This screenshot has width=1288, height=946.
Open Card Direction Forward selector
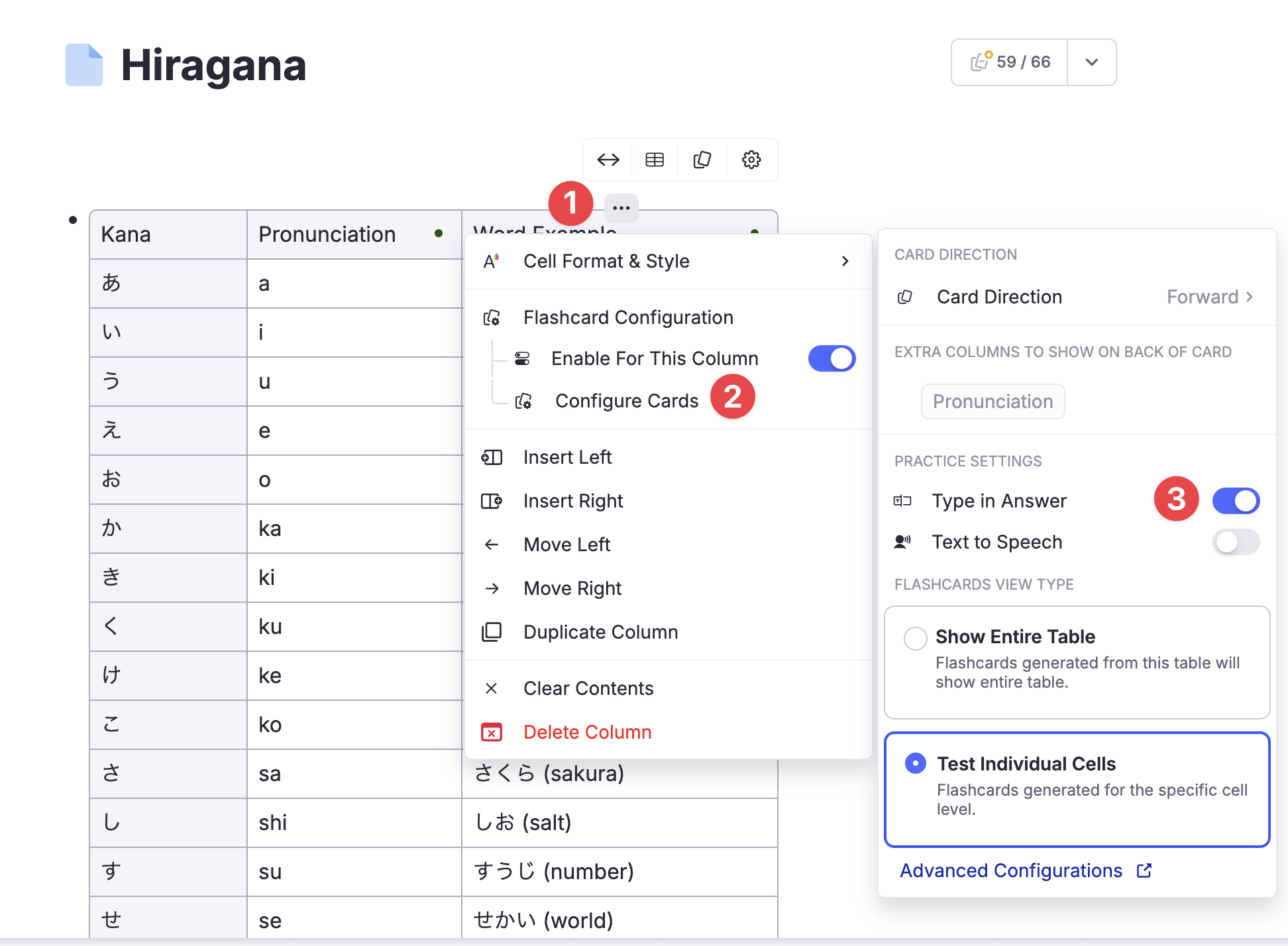tap(1209, 297)
